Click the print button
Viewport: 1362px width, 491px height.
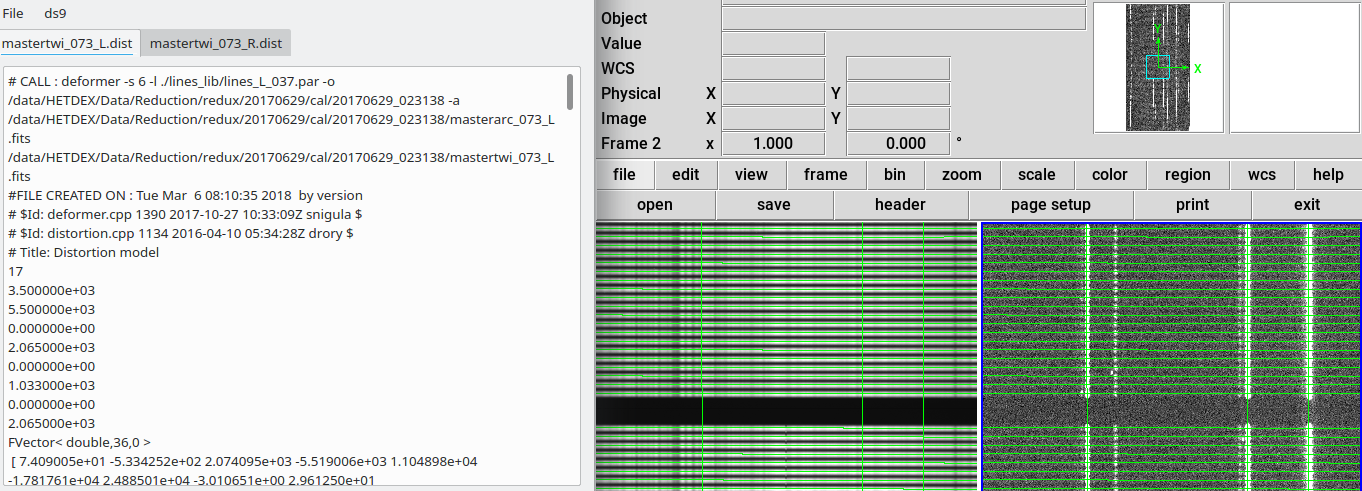coord(1192,205)
